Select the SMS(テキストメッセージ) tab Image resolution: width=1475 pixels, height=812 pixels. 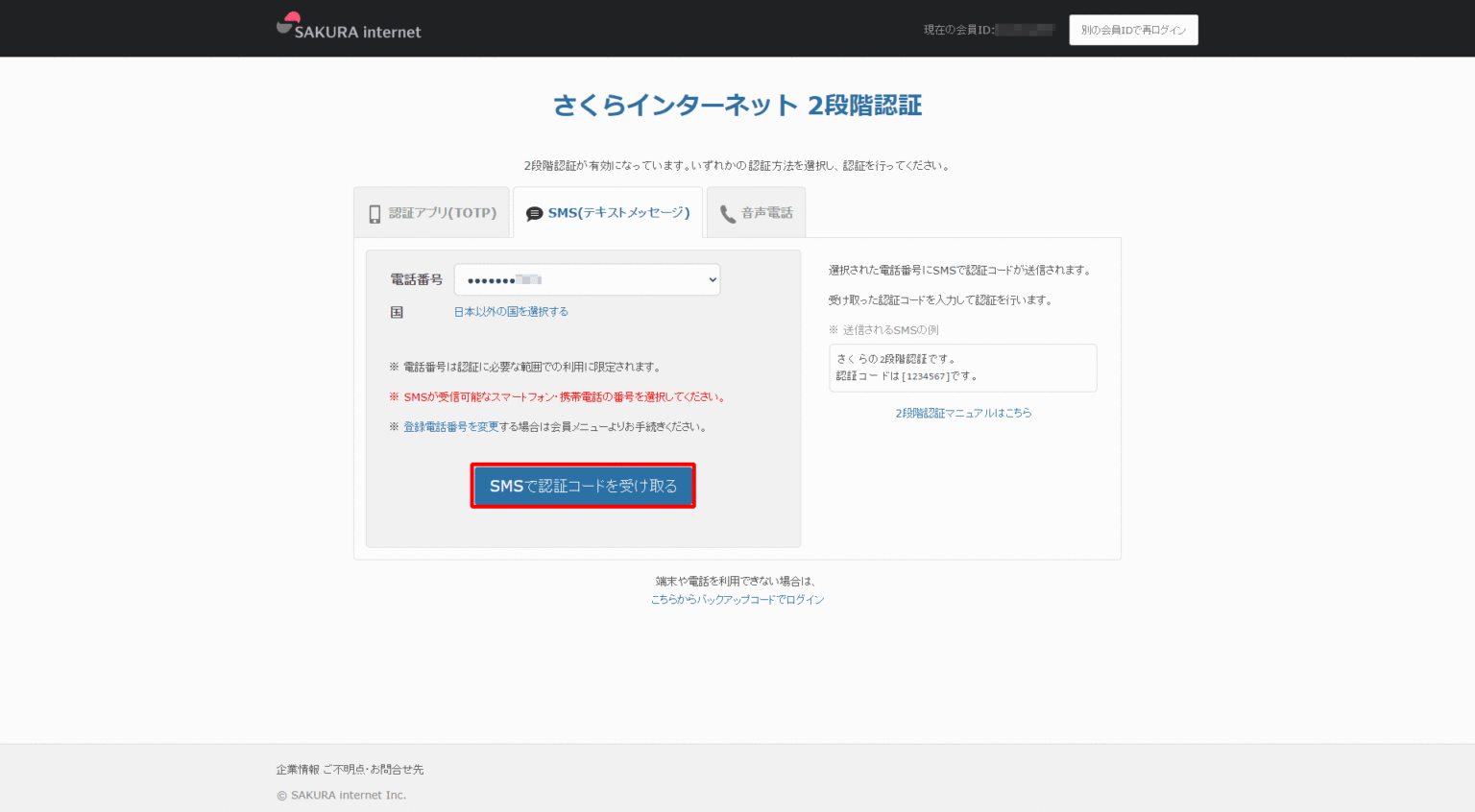pos(608,213)
